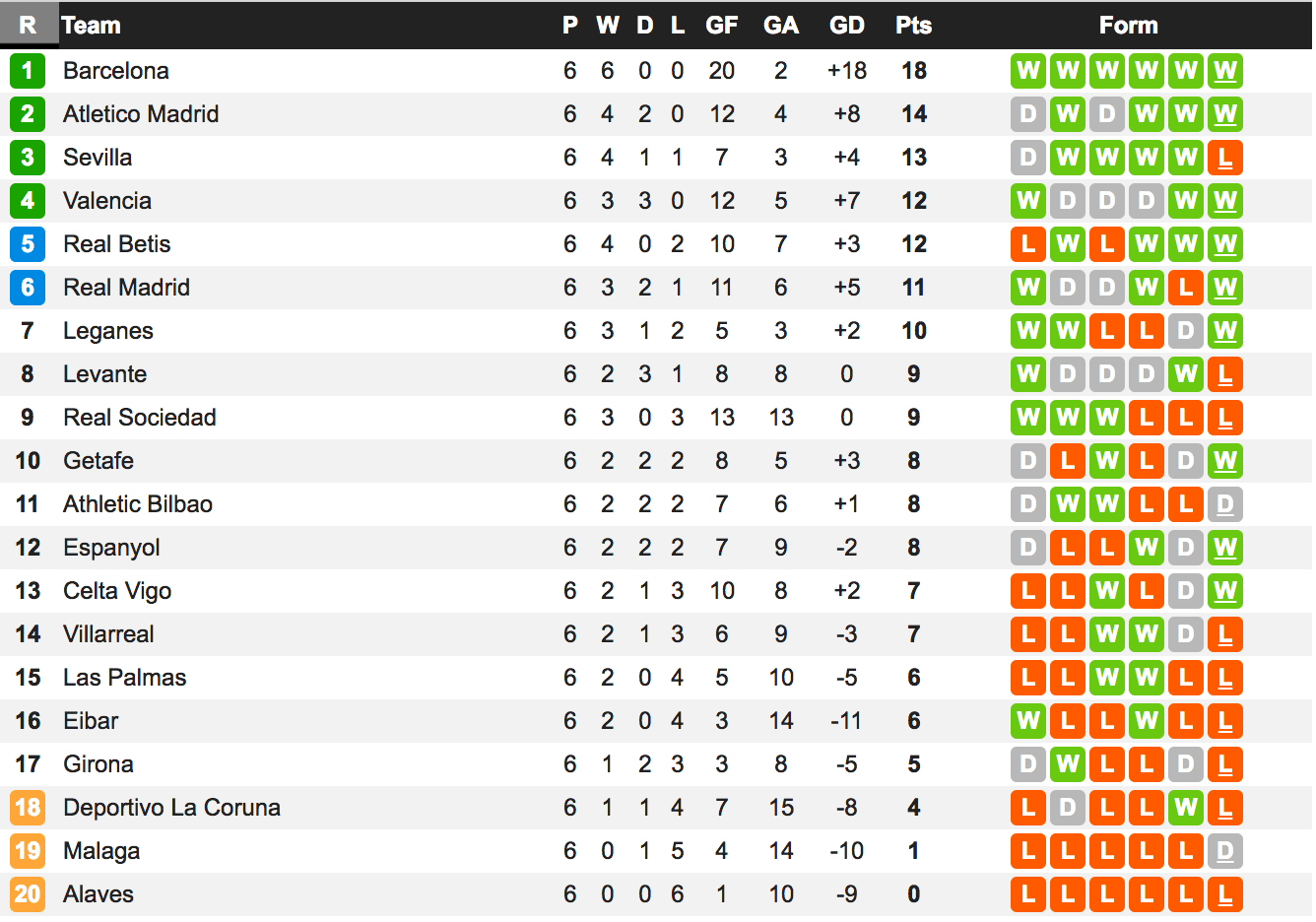The height and width of the screenshot is (922, 1316).
Task: Click Deportivo La Coruna's rank 18 badge
Action: pyautogui.click(x=28, y=808)
